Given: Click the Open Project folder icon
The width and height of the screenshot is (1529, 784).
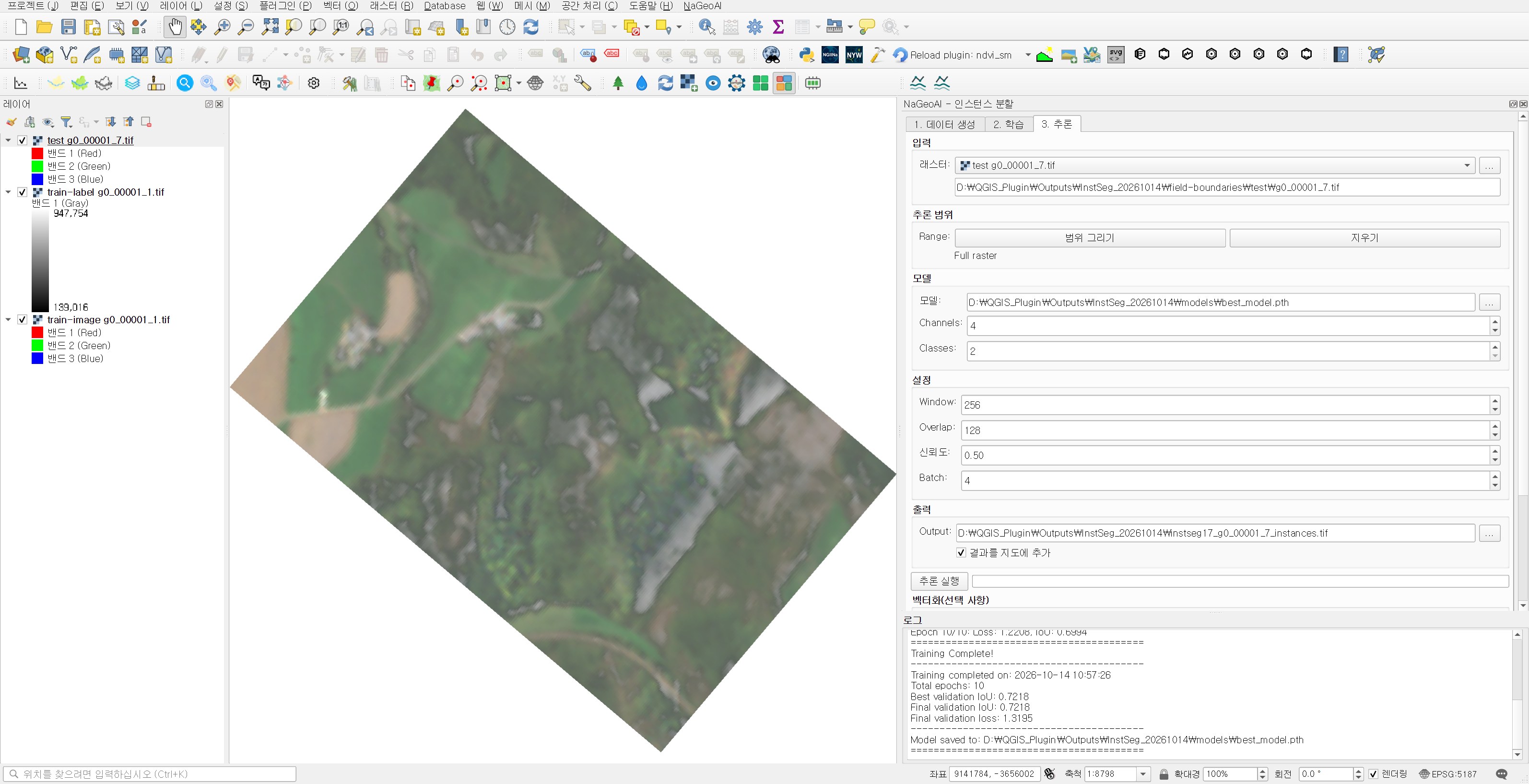Looking at the screenshot, I should 44,27.
